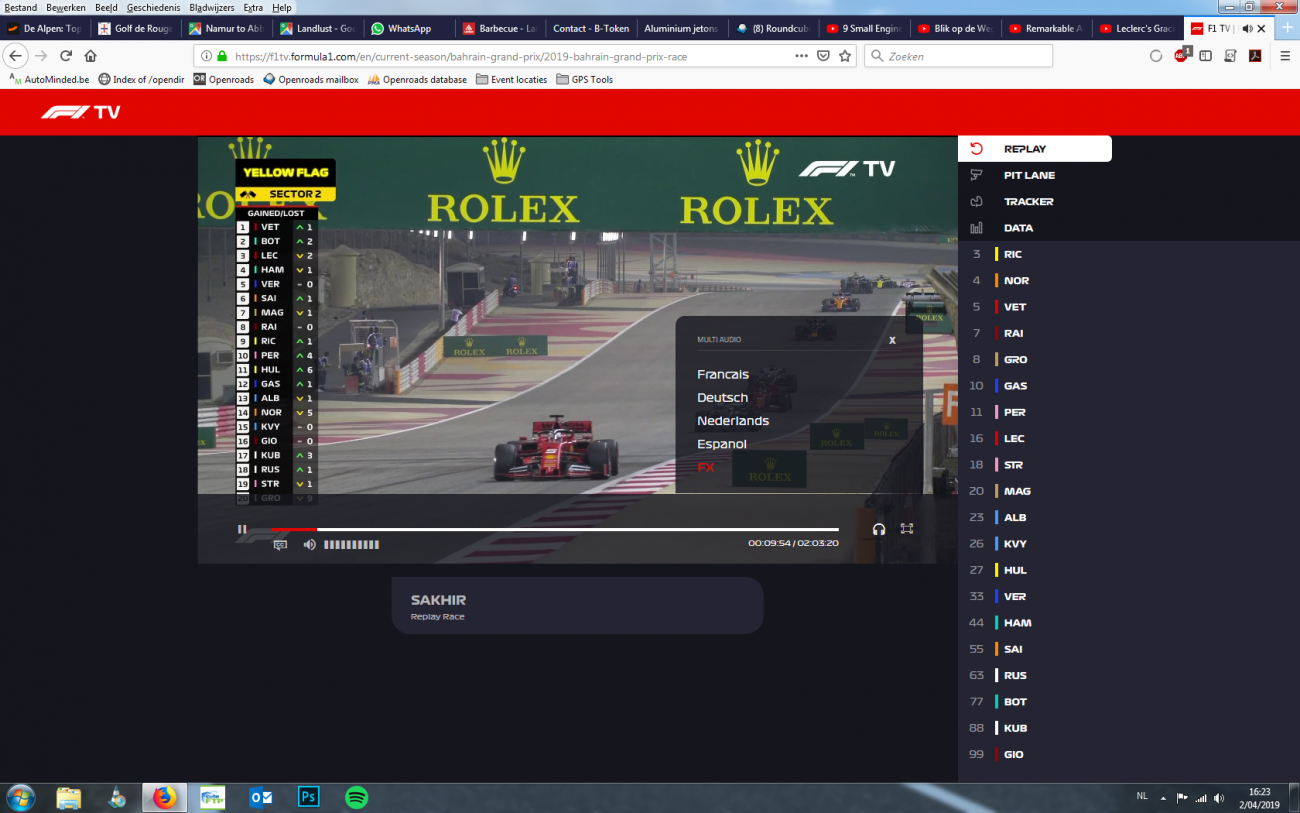1300x813 pixels.
Task: Open Photoshop from the taskbar
Action: pyautogui.click(x=309, y=797)
